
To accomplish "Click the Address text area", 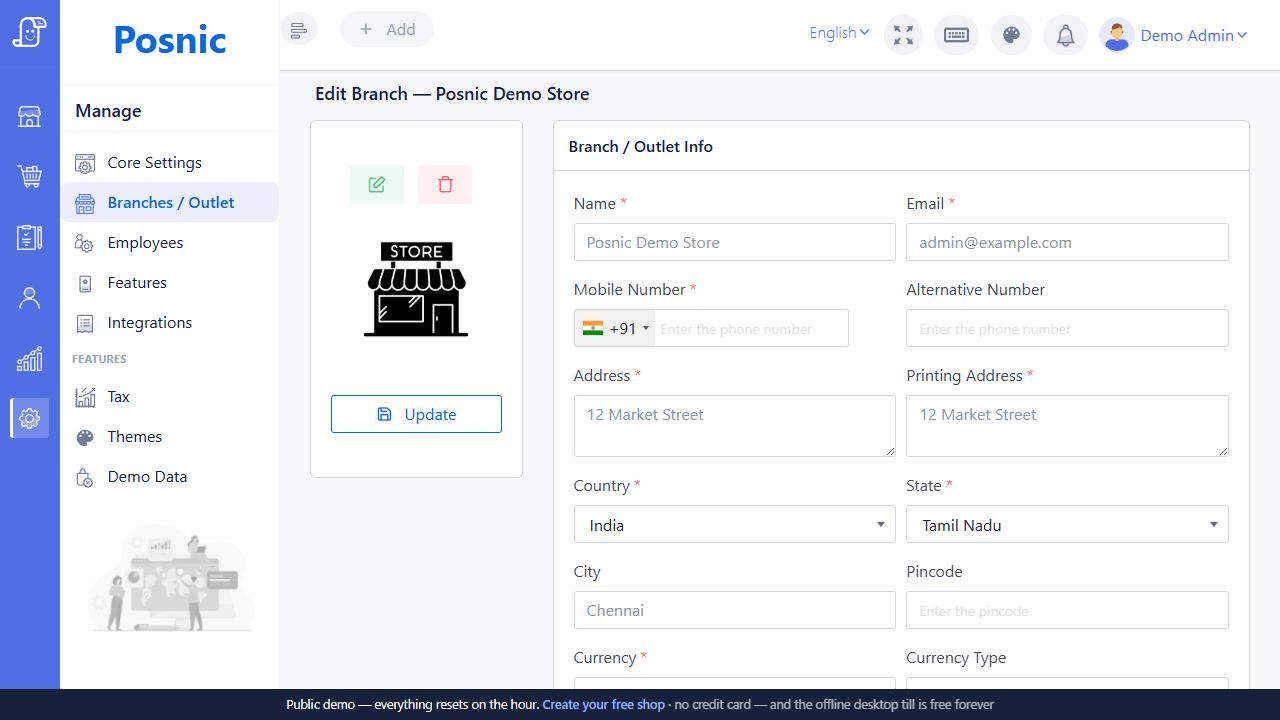I will [x=735, y=426].
